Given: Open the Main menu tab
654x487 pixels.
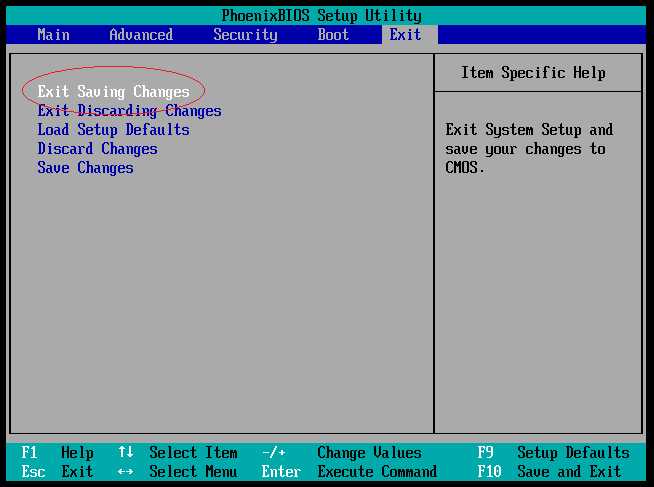Looking at the screenshot, I should pyautogui.click(x=53, y=35).
